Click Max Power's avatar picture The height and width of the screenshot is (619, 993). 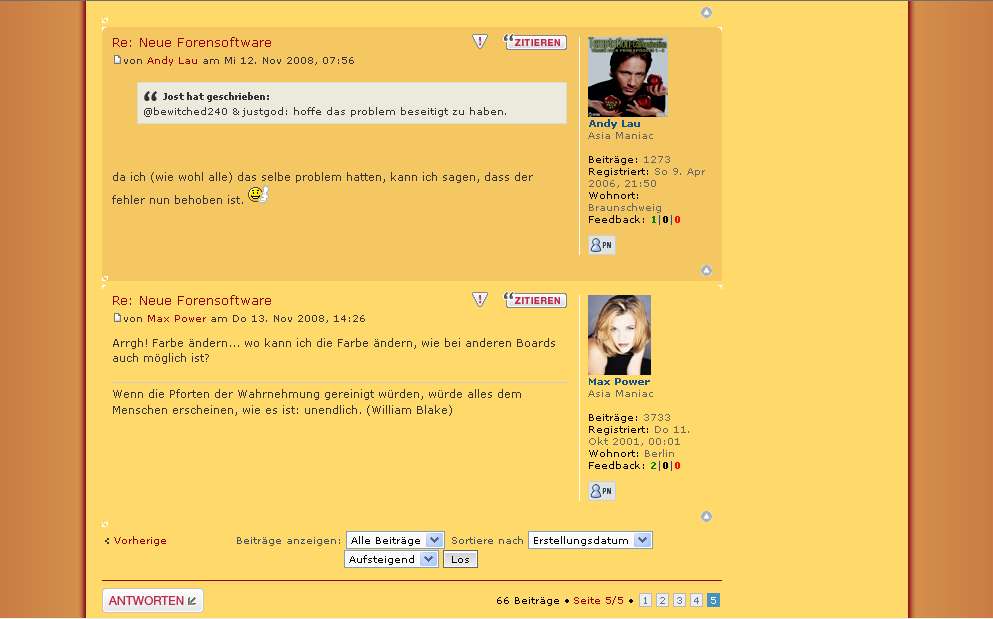point(619,335)
